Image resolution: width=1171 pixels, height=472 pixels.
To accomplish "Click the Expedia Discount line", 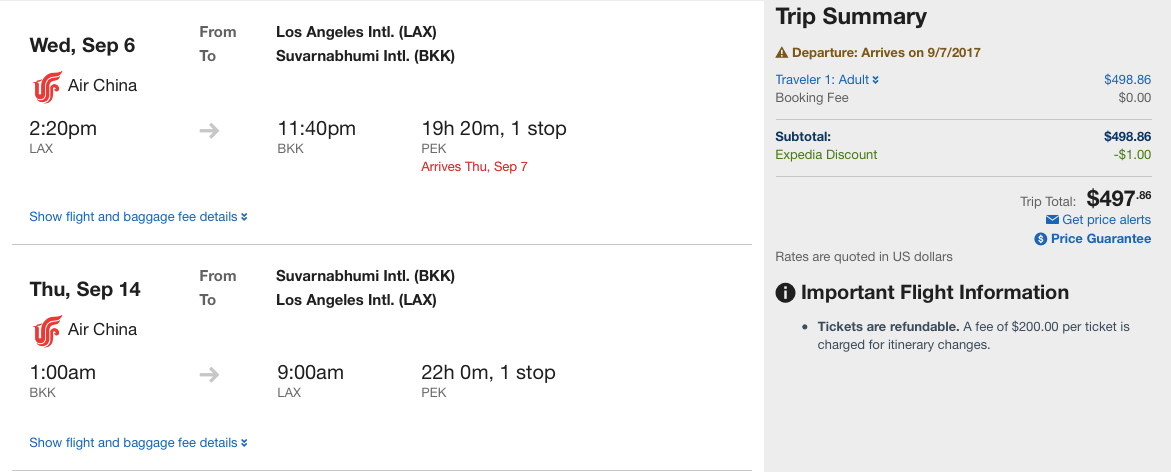I will tap(826, 155).
